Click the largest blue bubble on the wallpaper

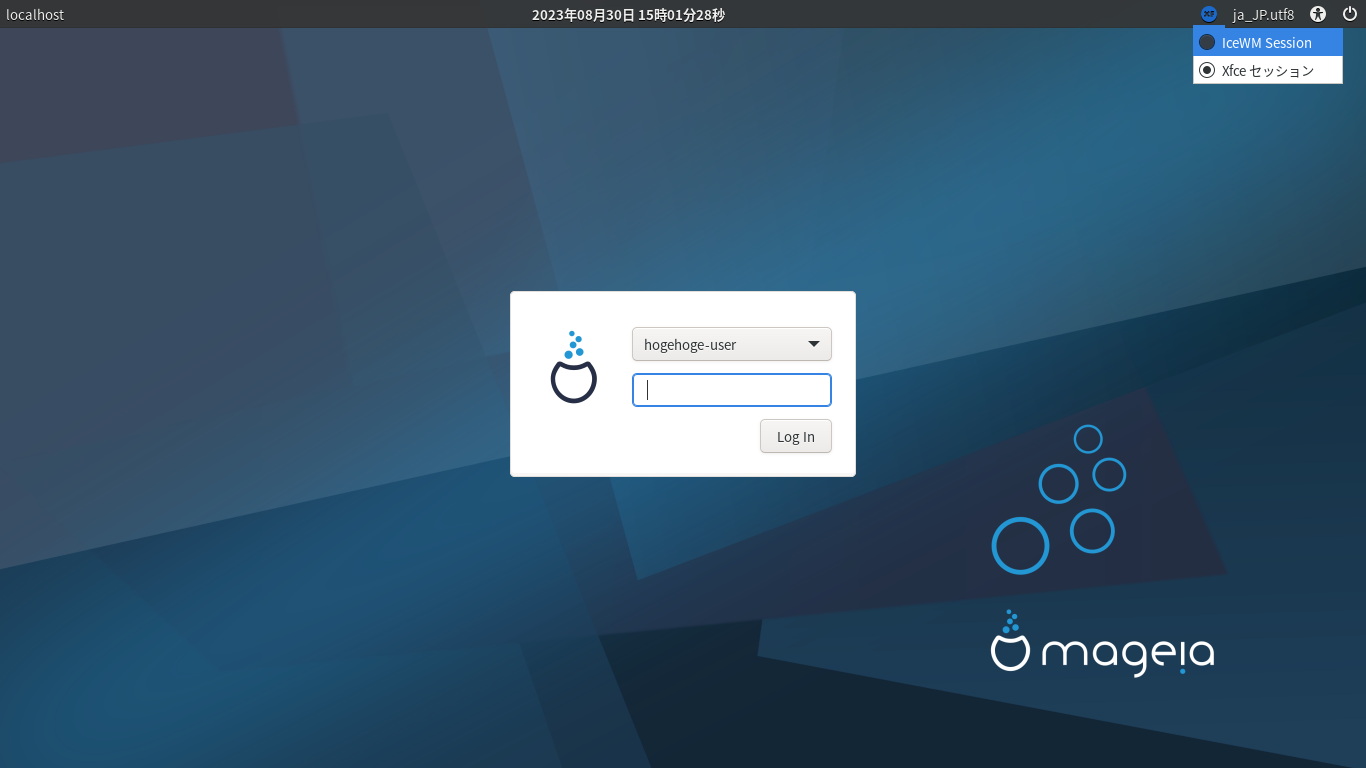tap(1020, 545)
